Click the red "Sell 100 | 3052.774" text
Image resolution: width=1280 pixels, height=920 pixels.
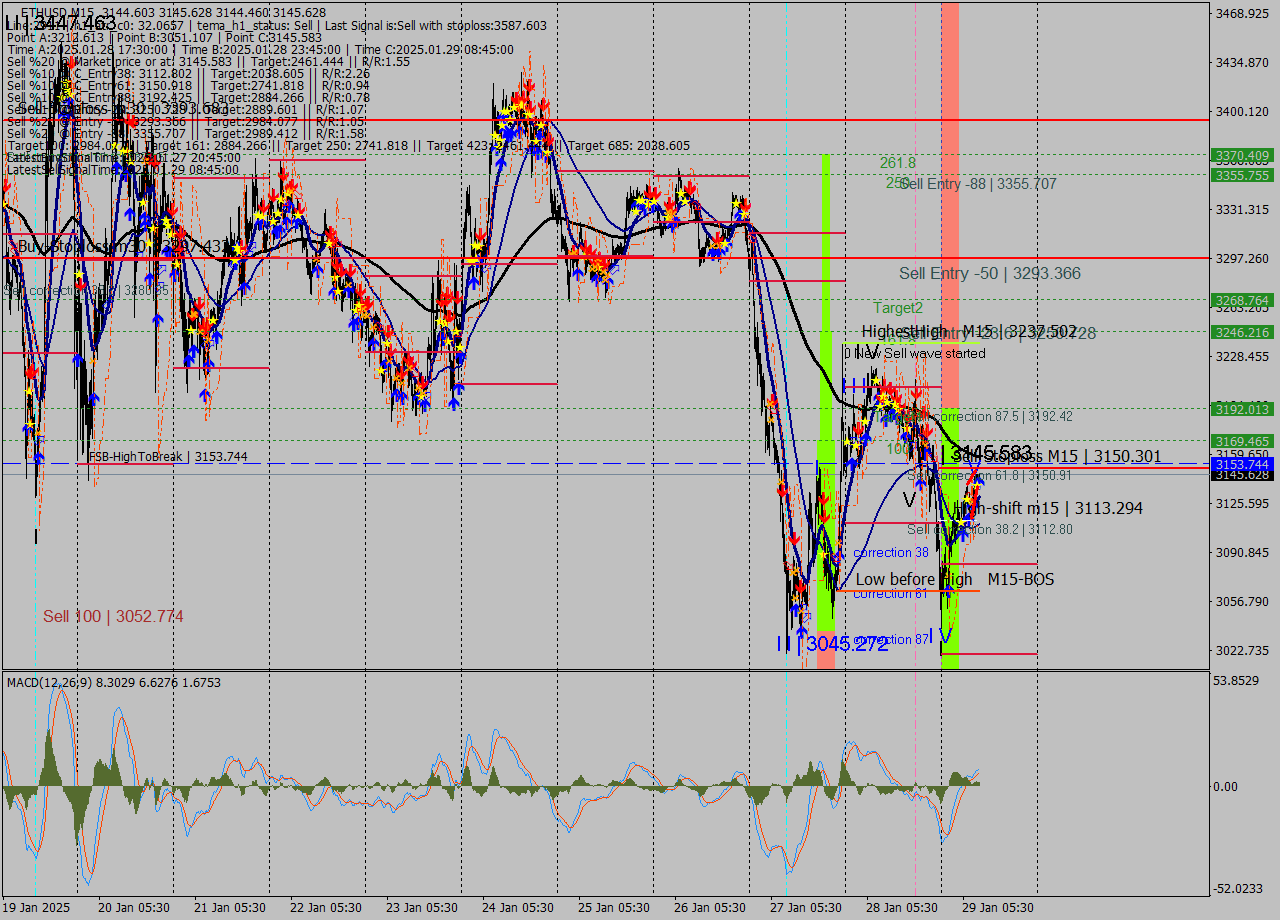[113, 616]
